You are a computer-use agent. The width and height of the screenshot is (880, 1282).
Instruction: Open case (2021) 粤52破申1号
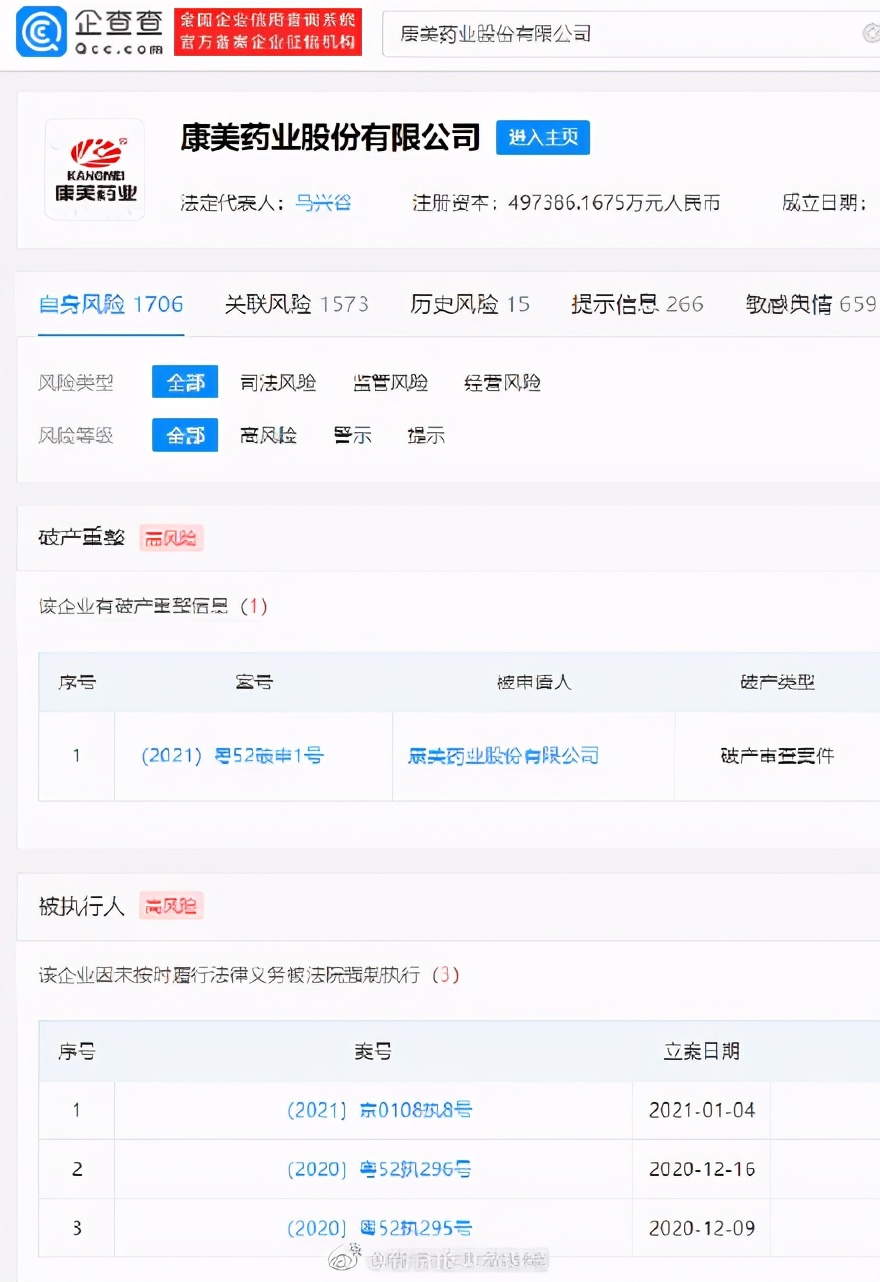click(232, 756)
